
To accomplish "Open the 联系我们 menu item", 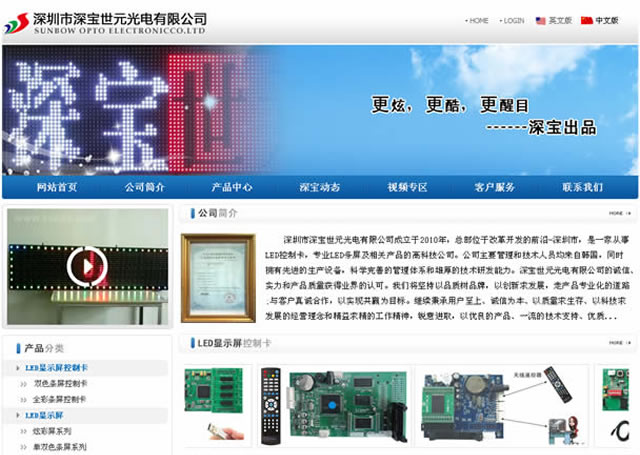I will [582, 187].
